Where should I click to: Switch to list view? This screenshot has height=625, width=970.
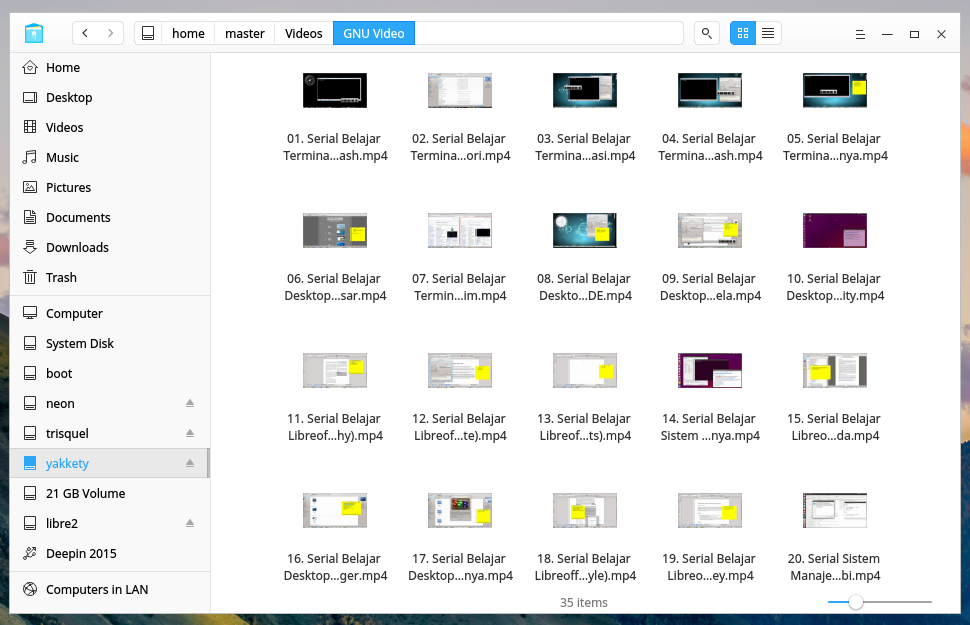(x=768, y=33)
